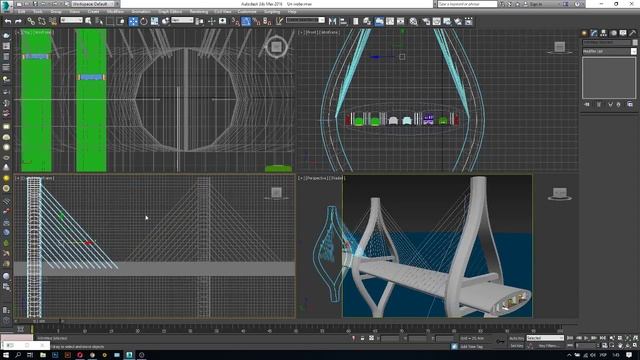The image size is (640, 360).
Task: Open the named selection sets dropdown
Action: coord(305,20)
